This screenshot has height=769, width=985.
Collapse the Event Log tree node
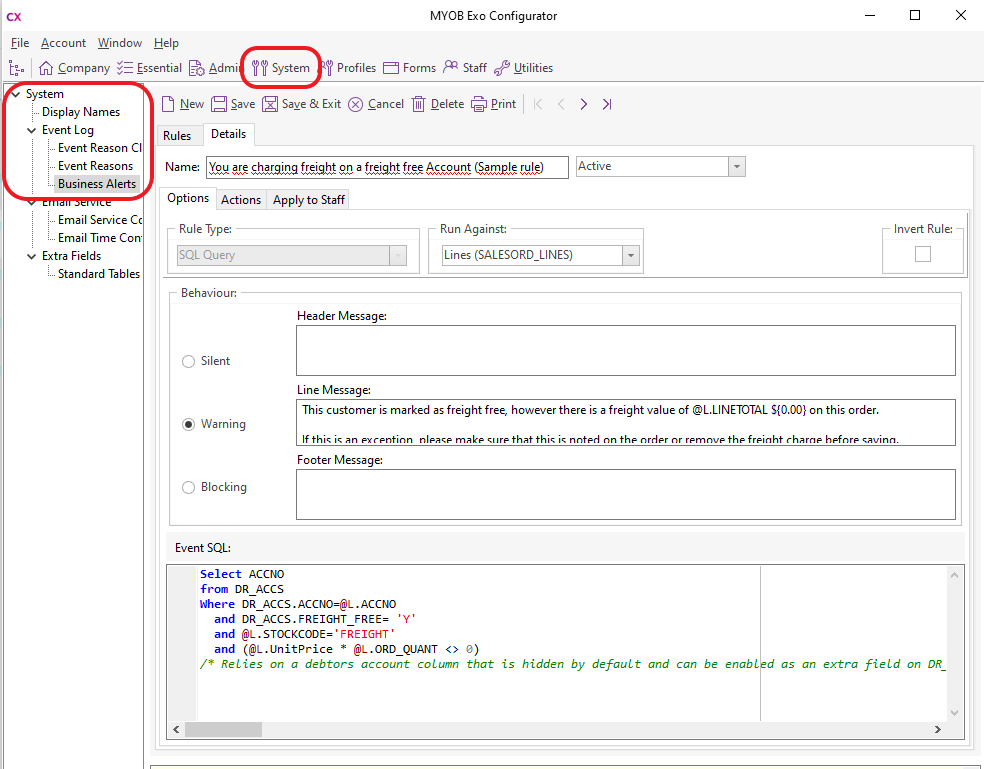[31, 130]
